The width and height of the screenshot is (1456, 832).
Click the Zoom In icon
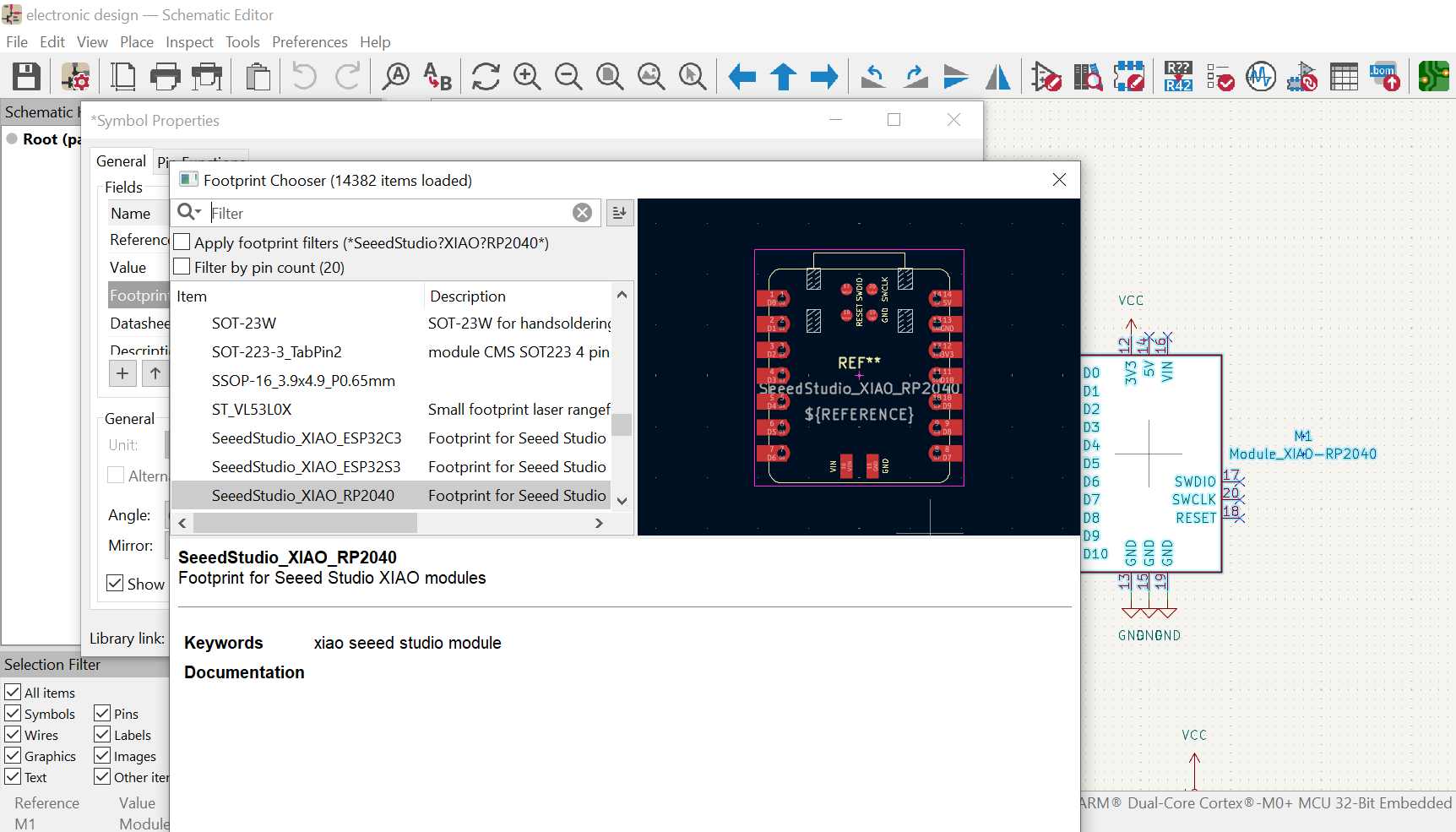[527, 77]
